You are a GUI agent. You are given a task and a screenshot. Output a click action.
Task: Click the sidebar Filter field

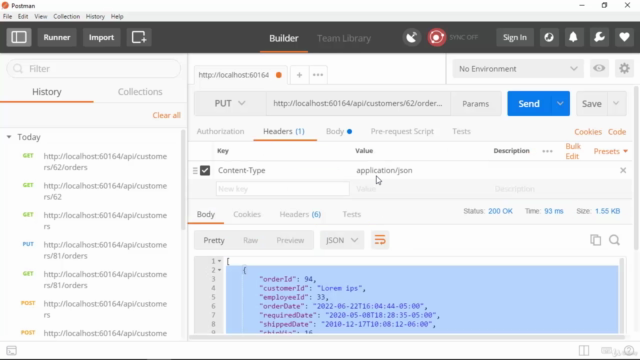tap(94, 69)
